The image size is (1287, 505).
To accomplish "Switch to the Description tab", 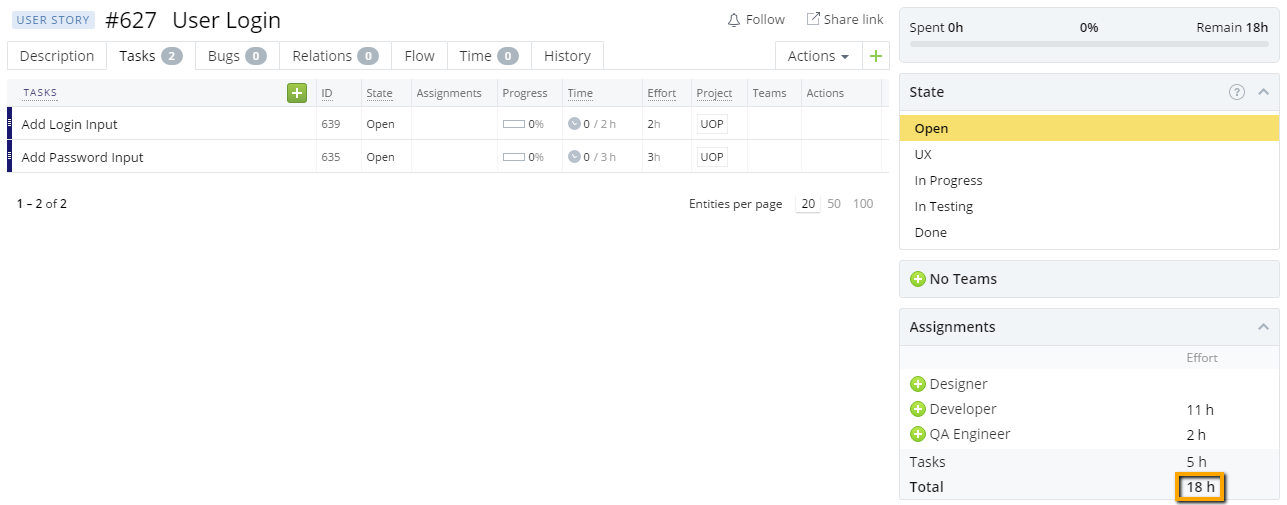I will [57, 56].
